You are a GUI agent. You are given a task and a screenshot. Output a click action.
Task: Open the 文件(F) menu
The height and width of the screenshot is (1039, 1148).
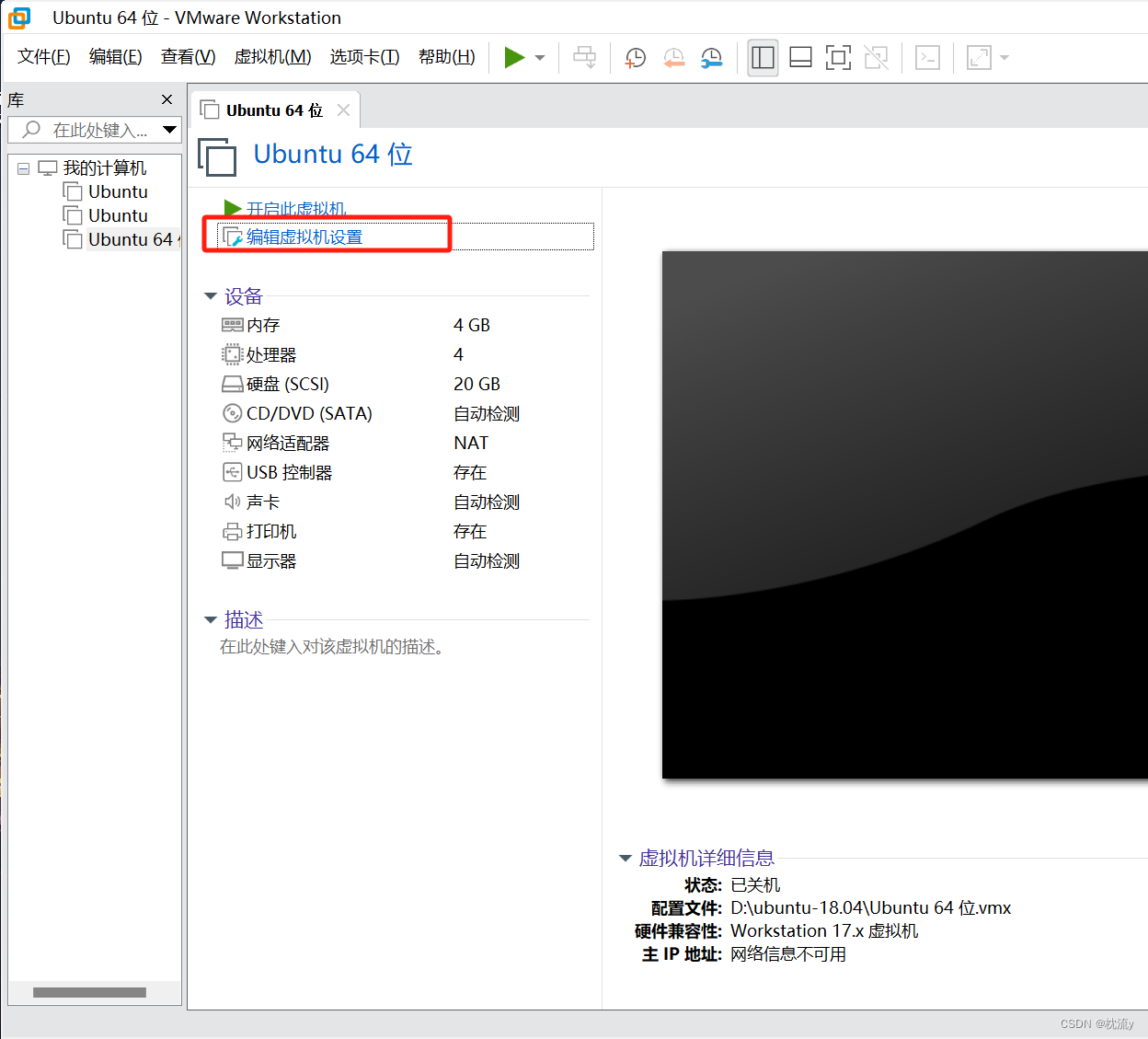pos(43,57)
